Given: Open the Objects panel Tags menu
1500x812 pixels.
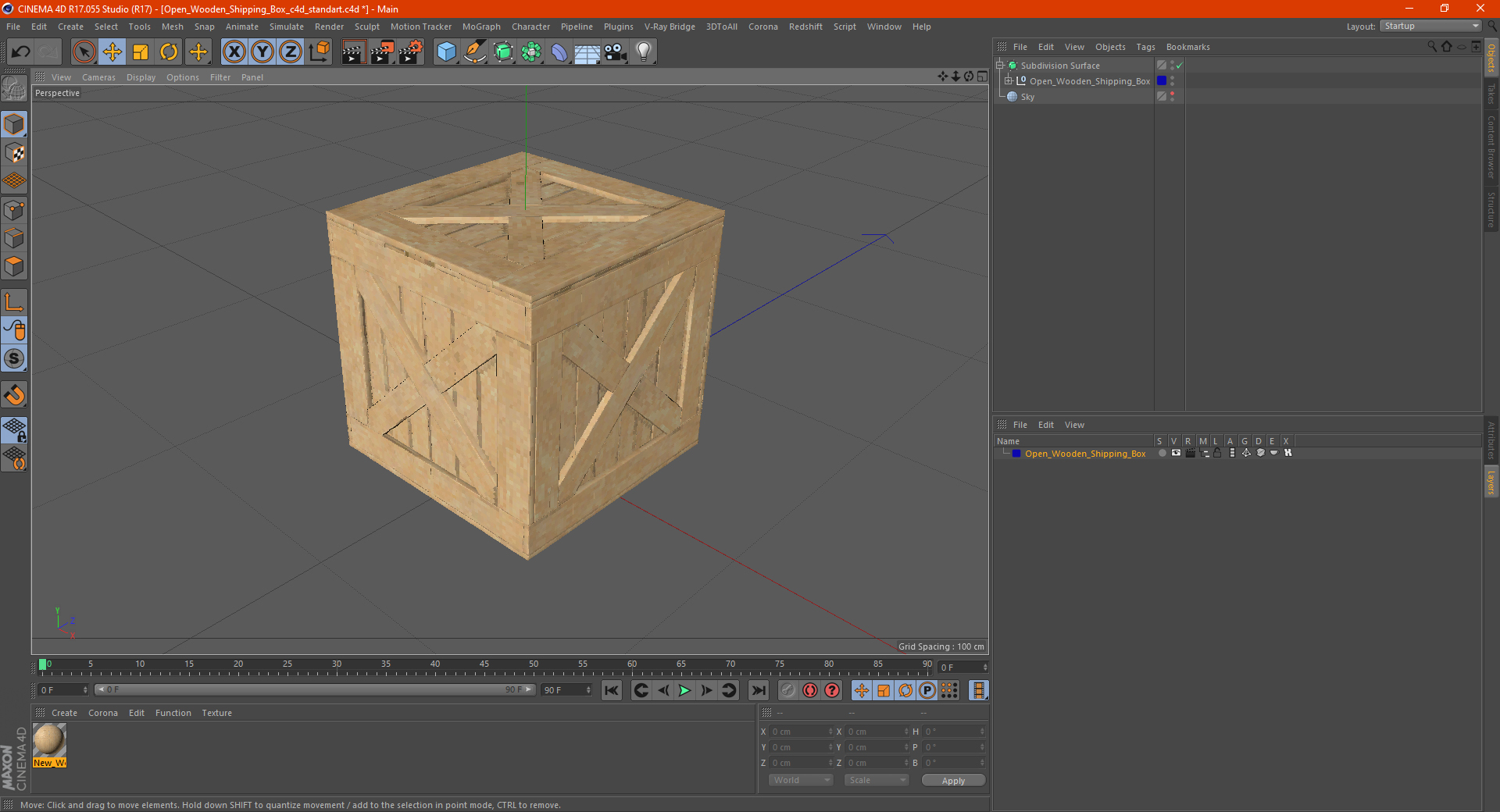Looking at the screenshot, I should point(1145,47).
